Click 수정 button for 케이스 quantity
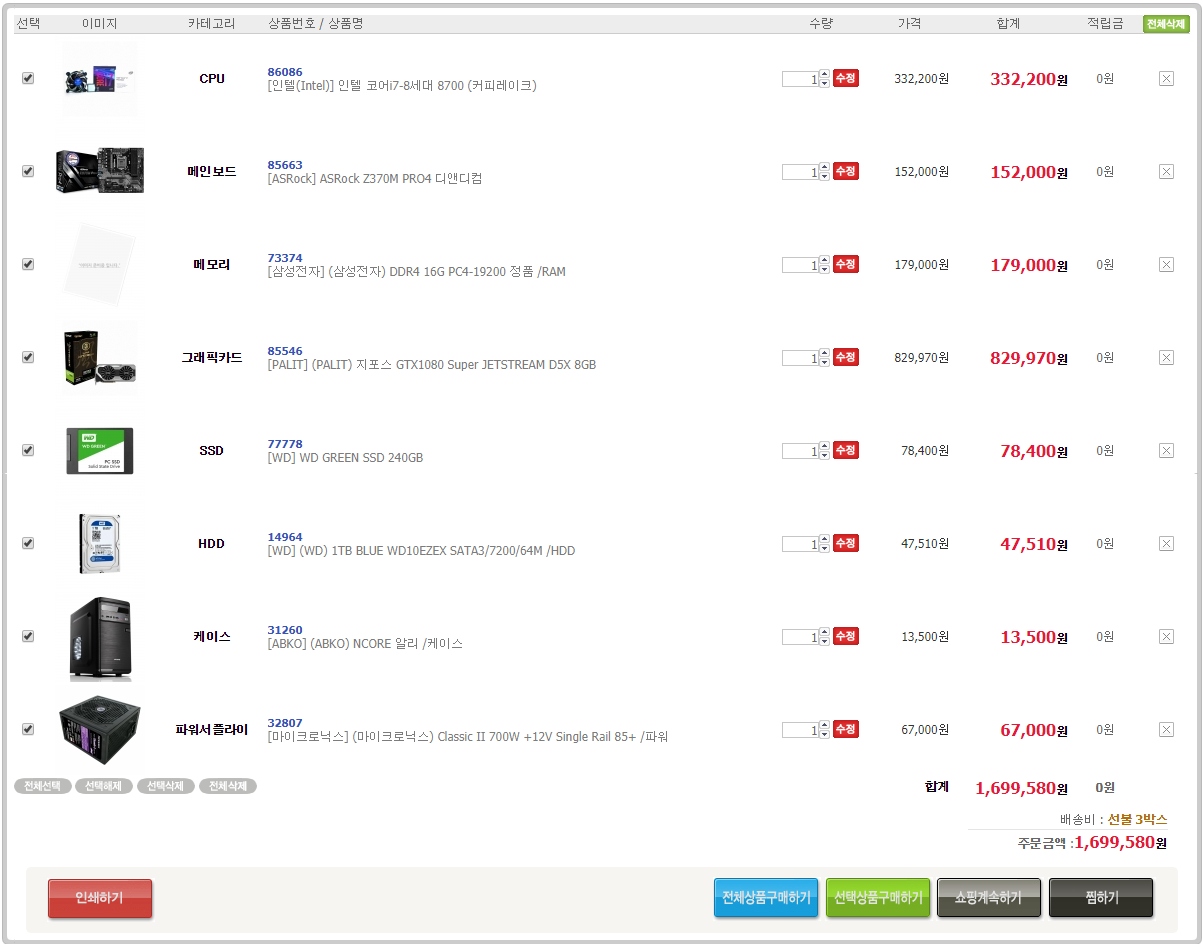 pos(846,636)
